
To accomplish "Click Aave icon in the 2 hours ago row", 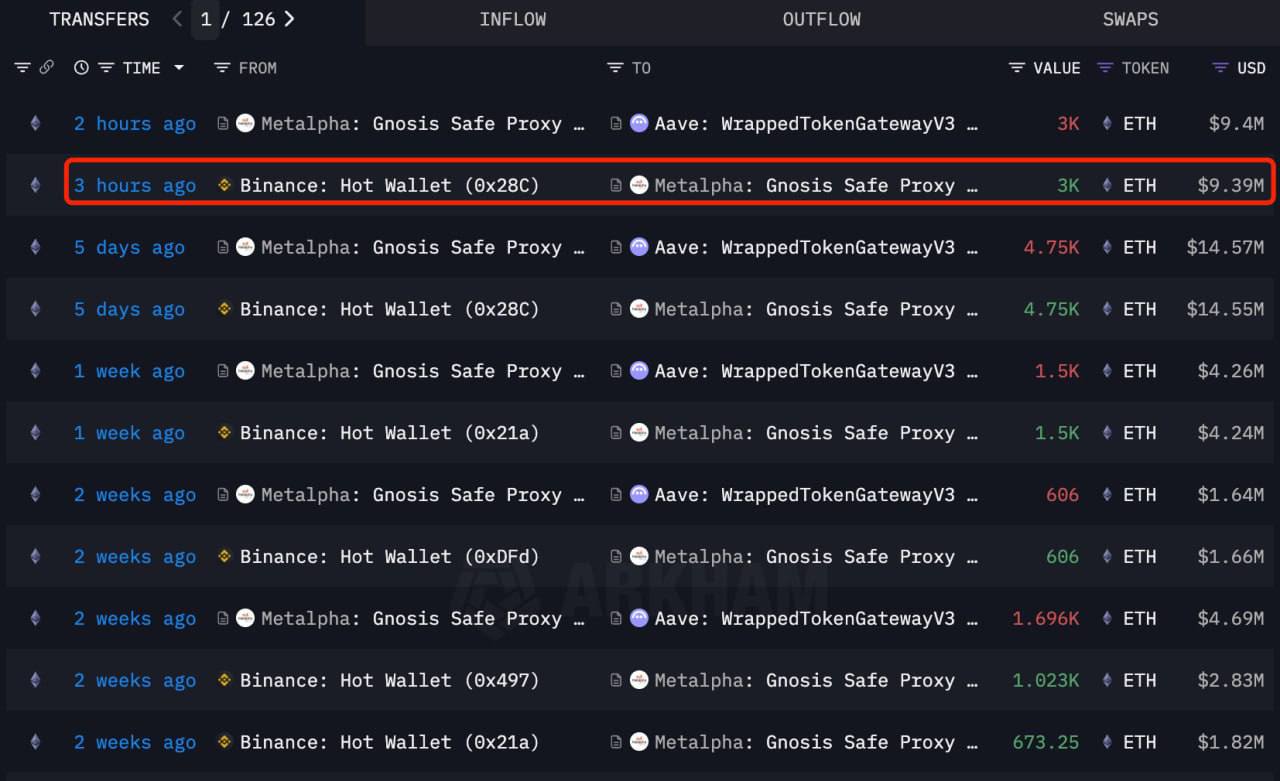I will [x=639, y=124].
